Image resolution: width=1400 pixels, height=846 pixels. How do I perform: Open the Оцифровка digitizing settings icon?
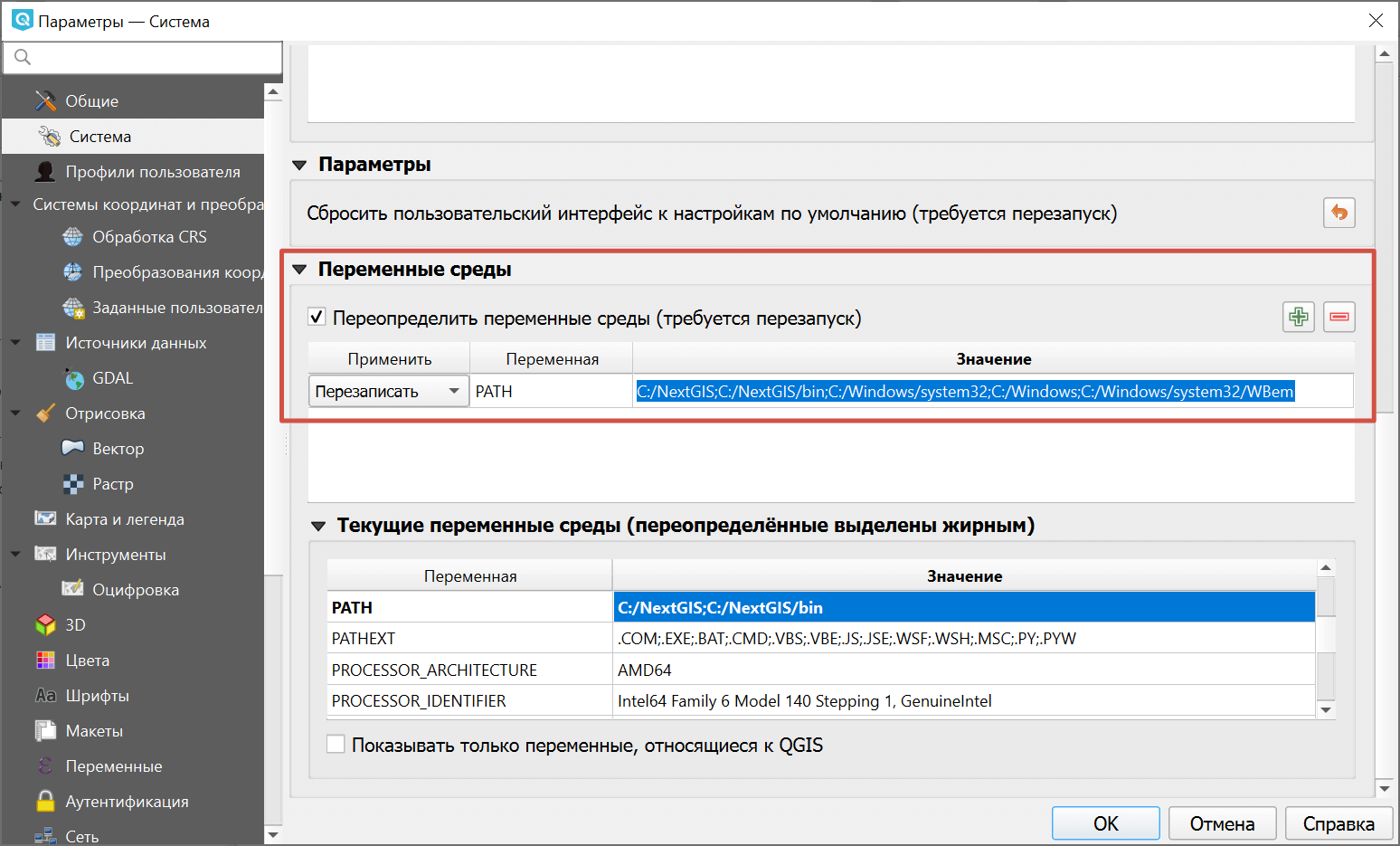pos(73,589)
